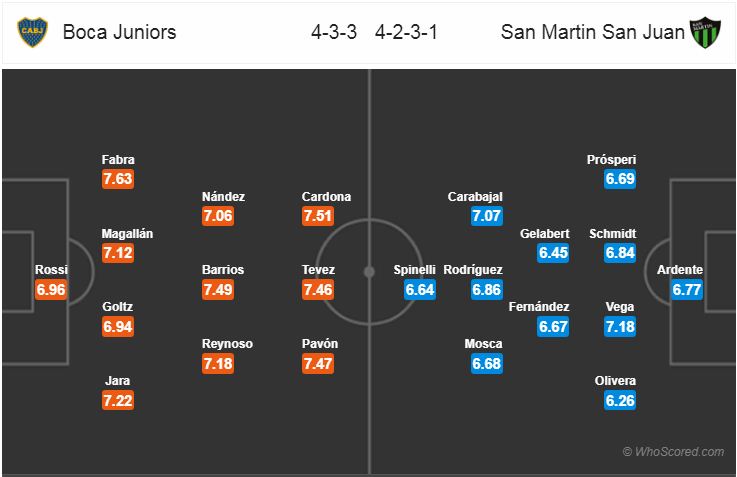Open the WhoScored.com watermark link

[x=674, y=452]
